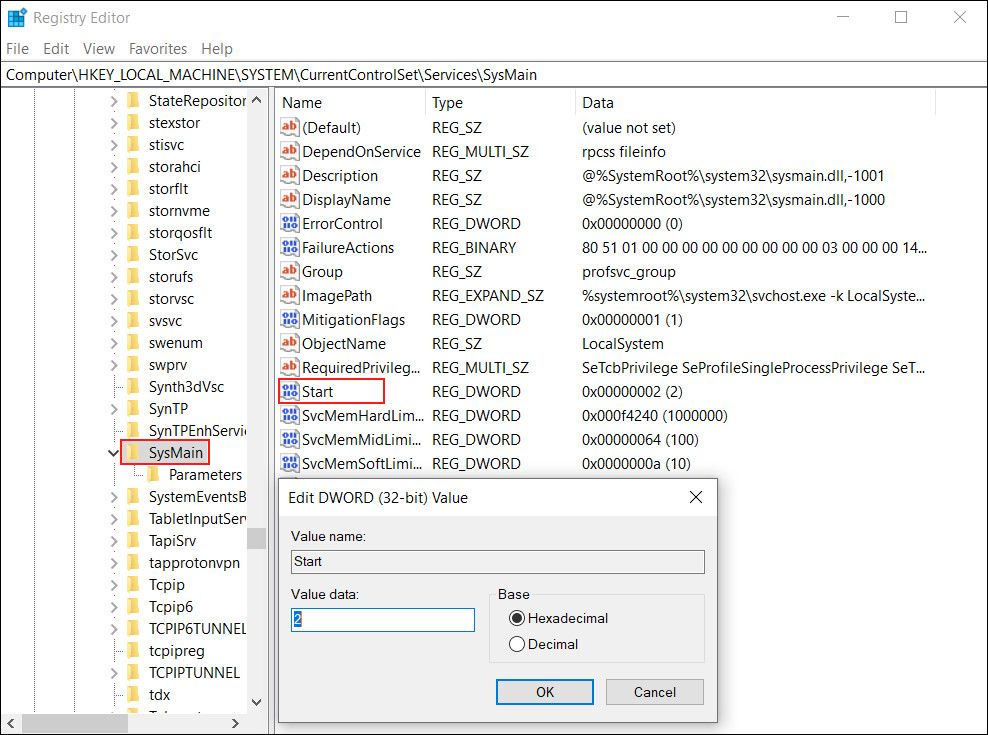Click the ErrorControl DWORD value icon
The image size is (988, 735).
(x=290, y=224)
